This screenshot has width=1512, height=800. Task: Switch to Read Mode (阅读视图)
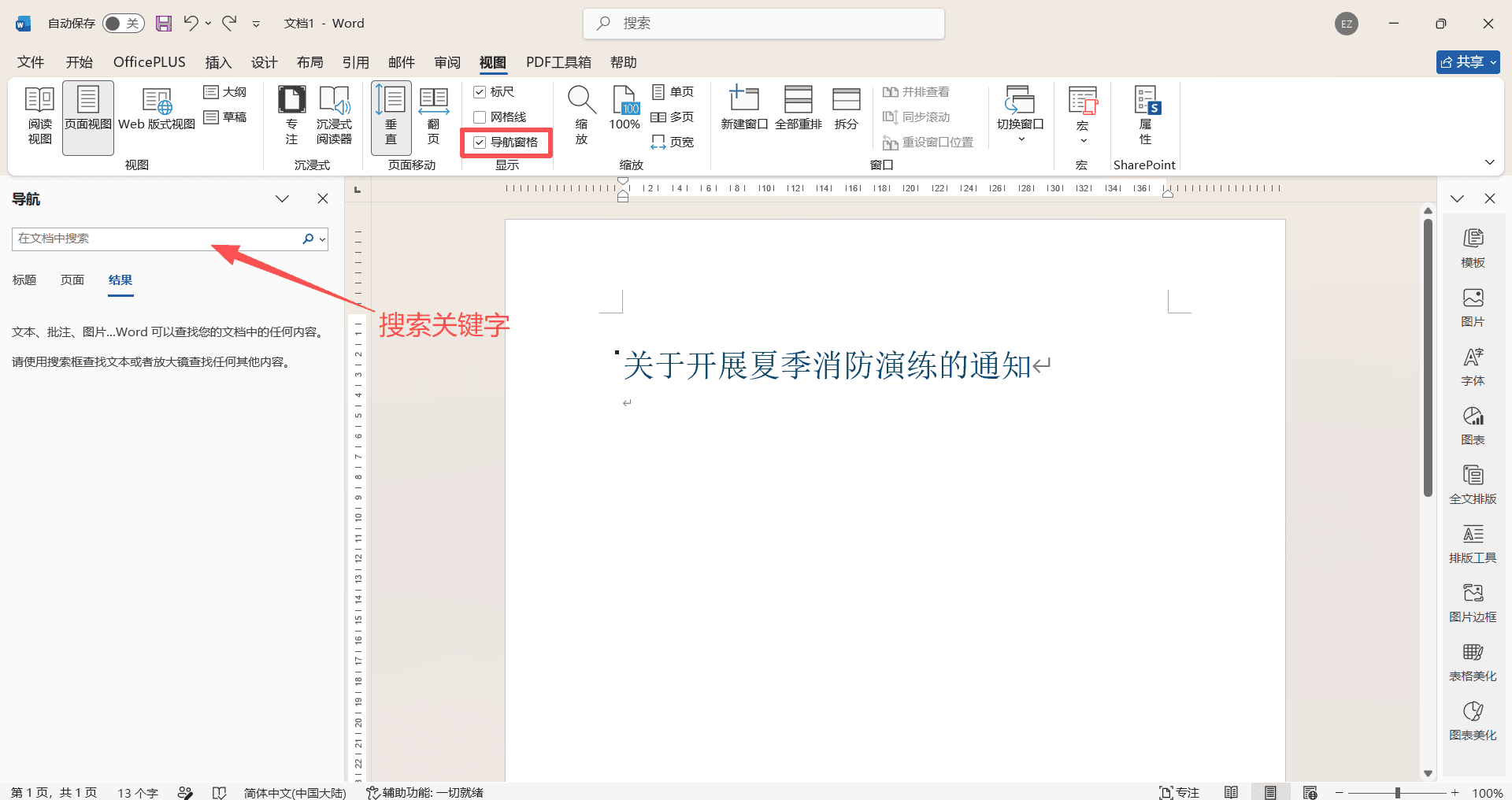[x=40, y=117]
